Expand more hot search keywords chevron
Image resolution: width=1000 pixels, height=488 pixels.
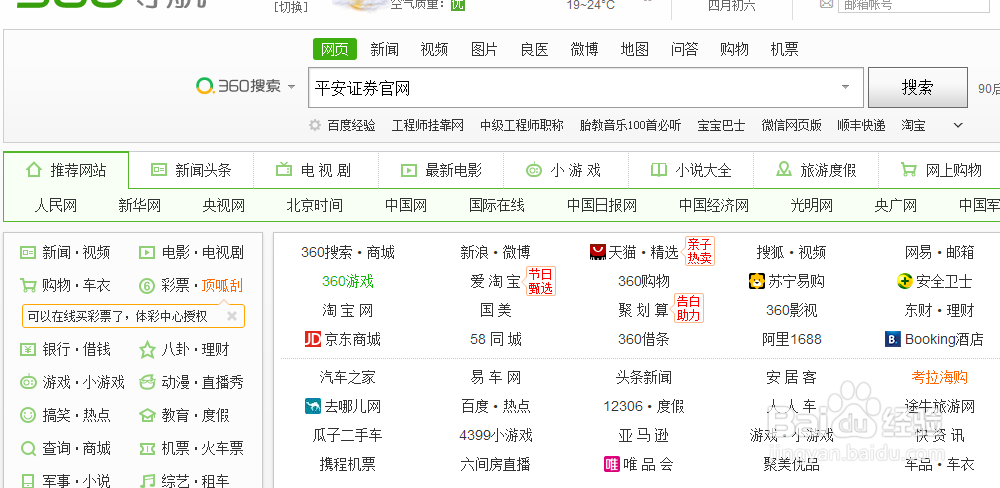coord(958,125)
